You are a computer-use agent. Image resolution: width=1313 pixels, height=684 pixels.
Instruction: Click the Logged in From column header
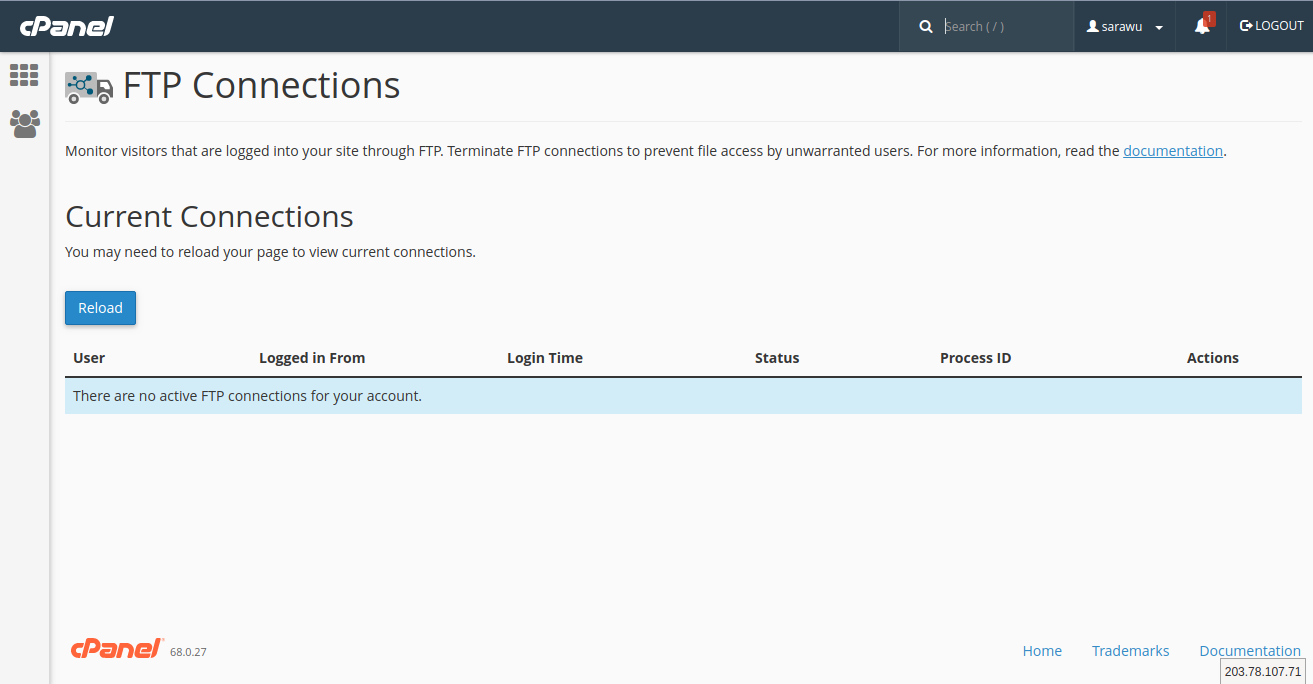312,358
